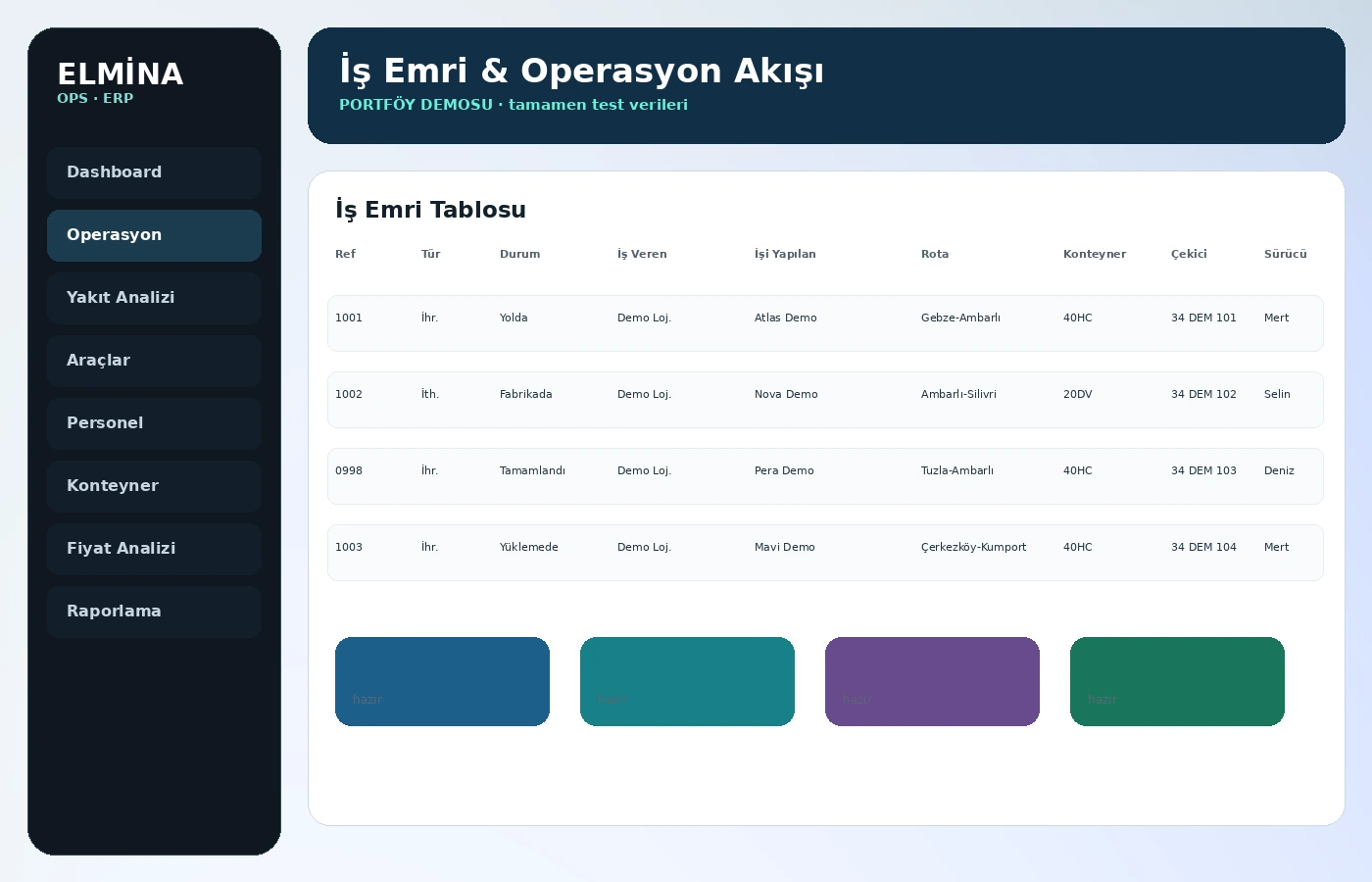The height and width of the screenshot is (882, 1372).
Task: Switch to Fiyat Analizi
Action: (154, 549)
